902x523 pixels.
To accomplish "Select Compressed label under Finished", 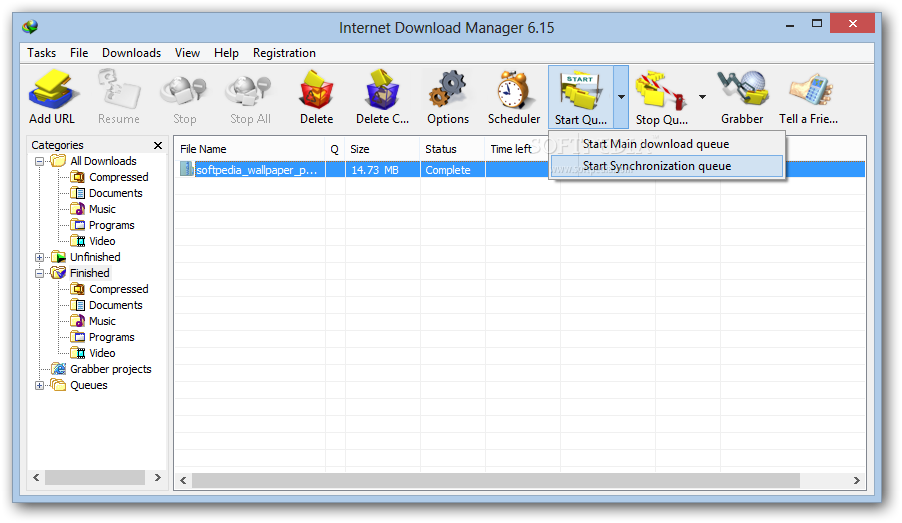I will [119, 289].
